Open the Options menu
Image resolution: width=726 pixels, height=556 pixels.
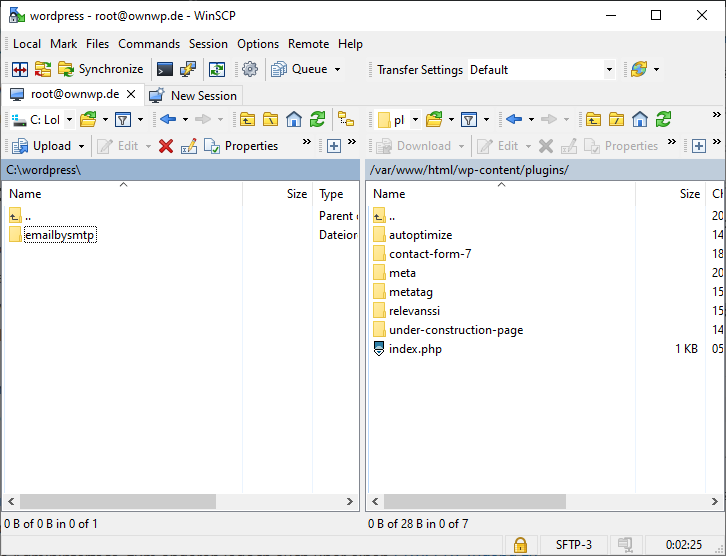(258, 44)
